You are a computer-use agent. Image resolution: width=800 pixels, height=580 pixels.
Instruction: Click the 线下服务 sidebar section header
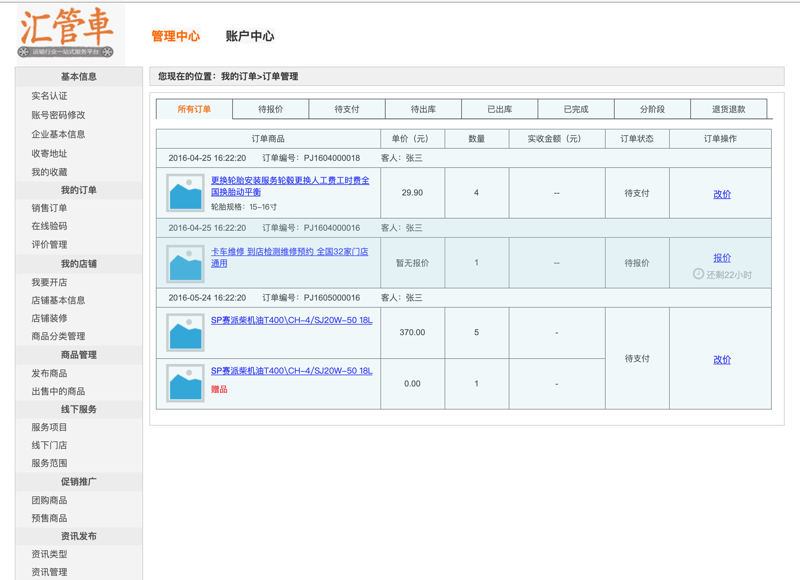point(79,409)
